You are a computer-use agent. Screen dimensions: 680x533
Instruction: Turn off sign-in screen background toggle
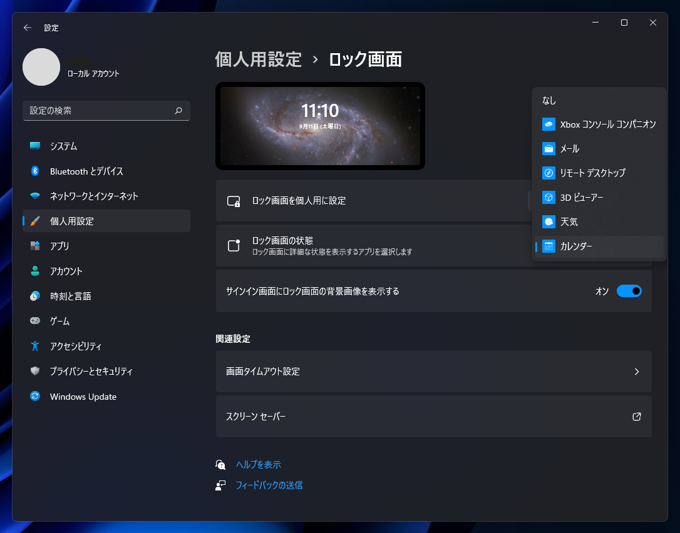[x=629, y=291]
